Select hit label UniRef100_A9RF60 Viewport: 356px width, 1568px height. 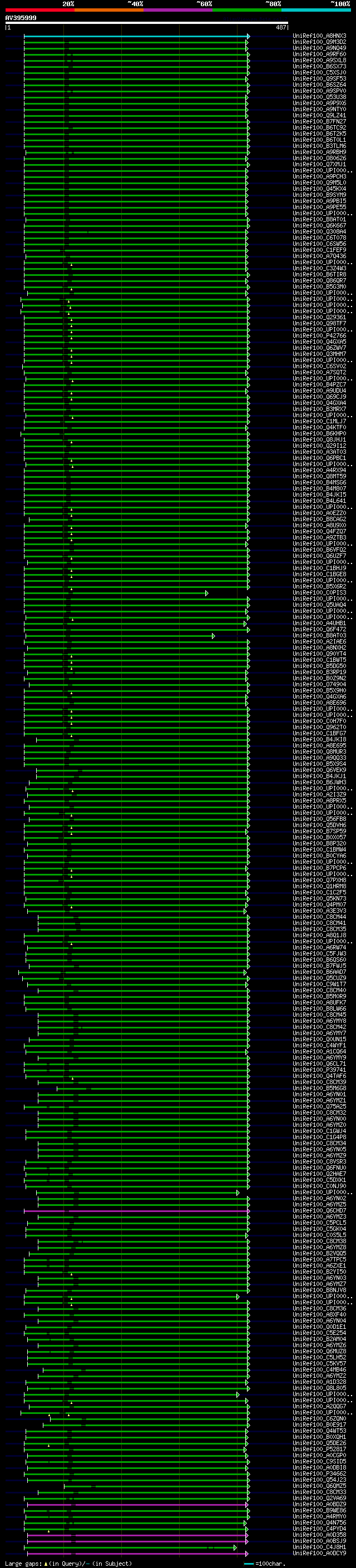click(x=319, y=54)
